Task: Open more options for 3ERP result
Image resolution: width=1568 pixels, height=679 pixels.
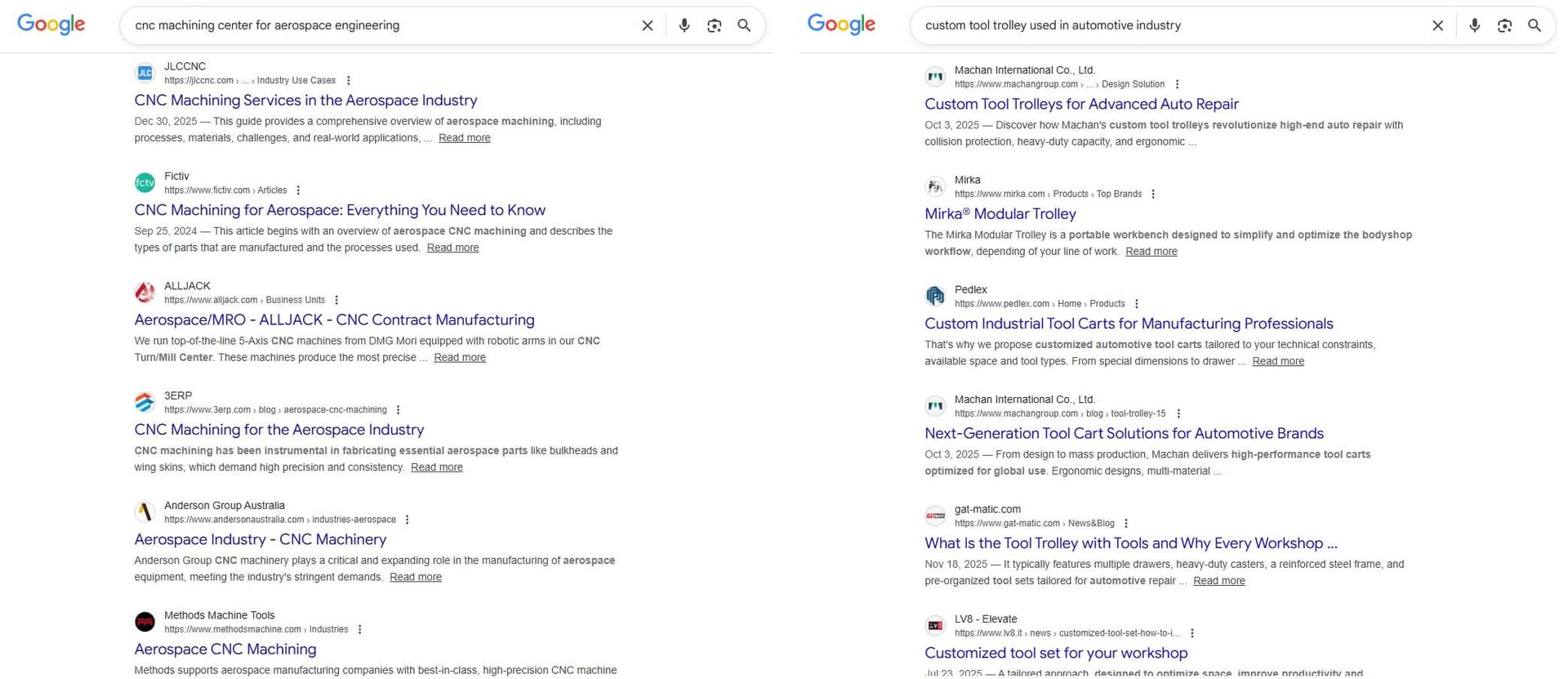Action: pos(399,410)
